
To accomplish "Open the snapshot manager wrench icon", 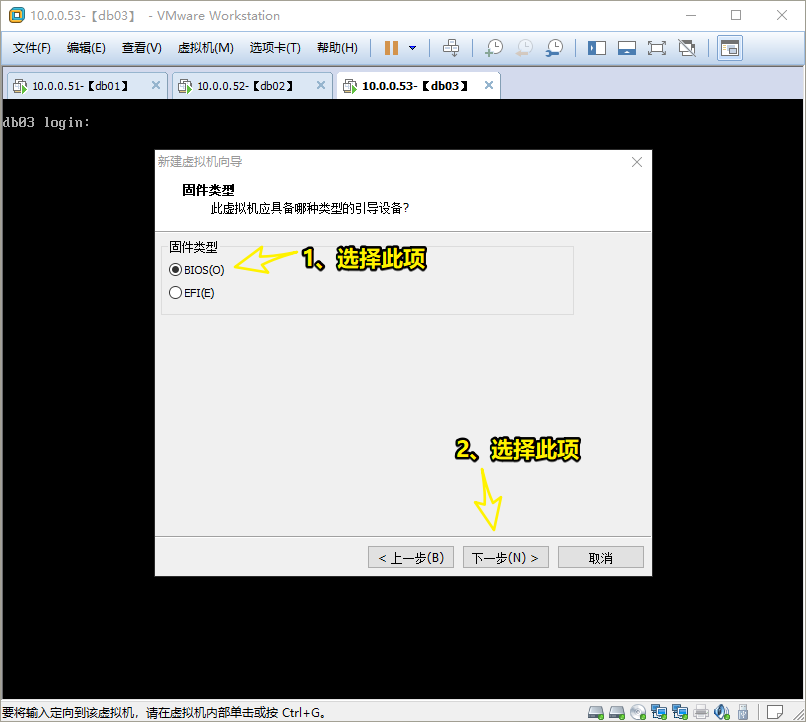I will coord(554,48).
